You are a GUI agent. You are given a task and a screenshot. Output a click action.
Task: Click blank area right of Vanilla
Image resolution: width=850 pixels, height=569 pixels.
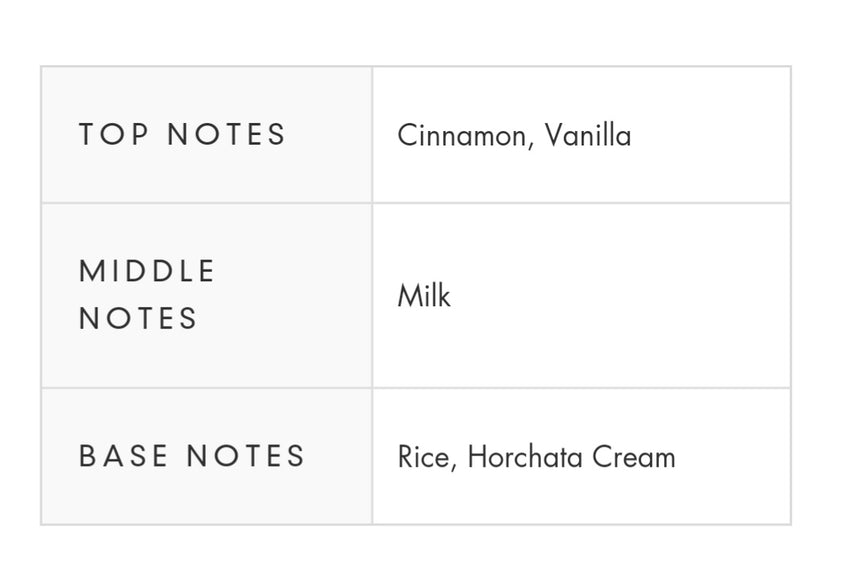(x=710, y=135)
